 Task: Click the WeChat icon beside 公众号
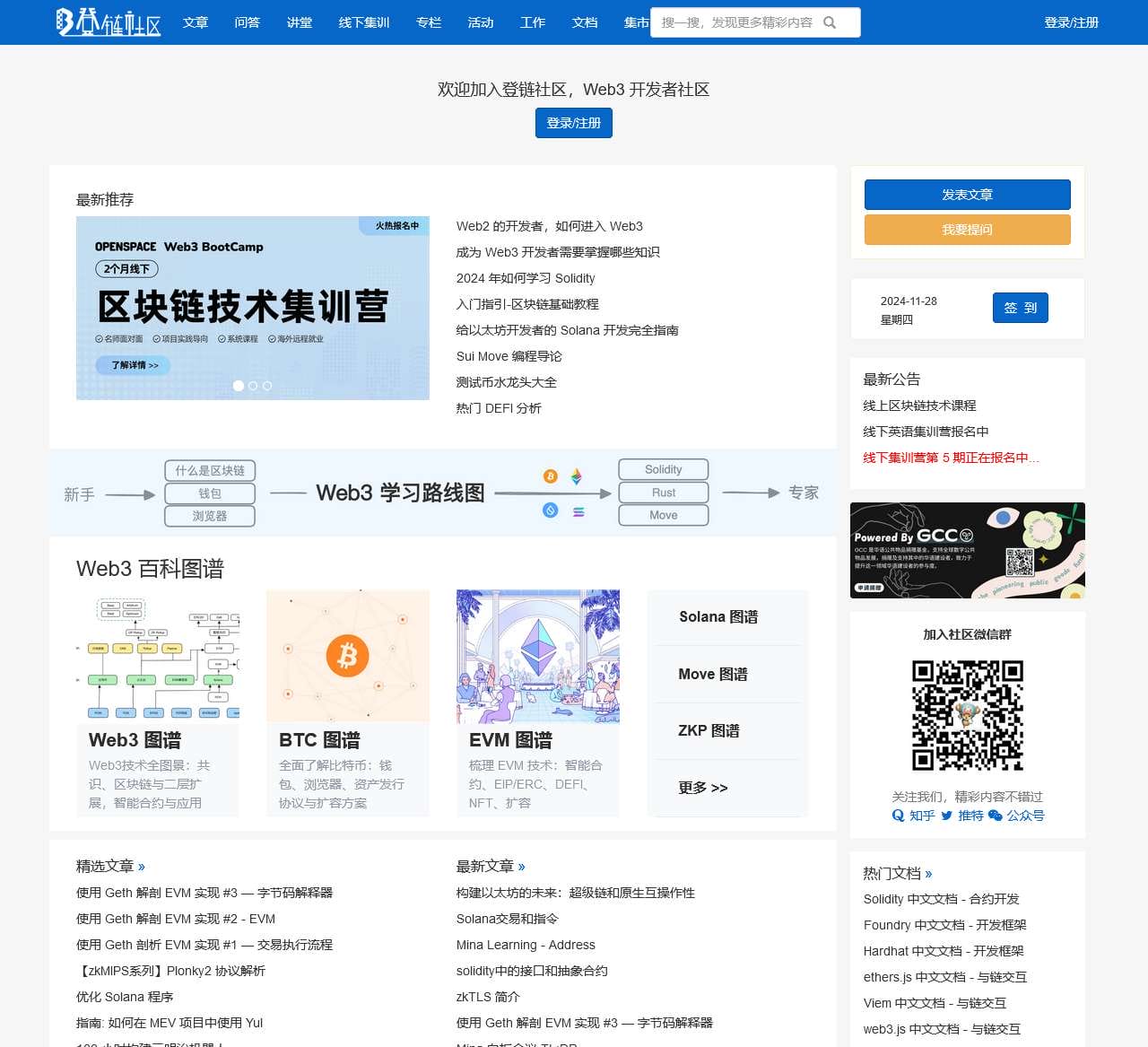(x=995, y=816)
